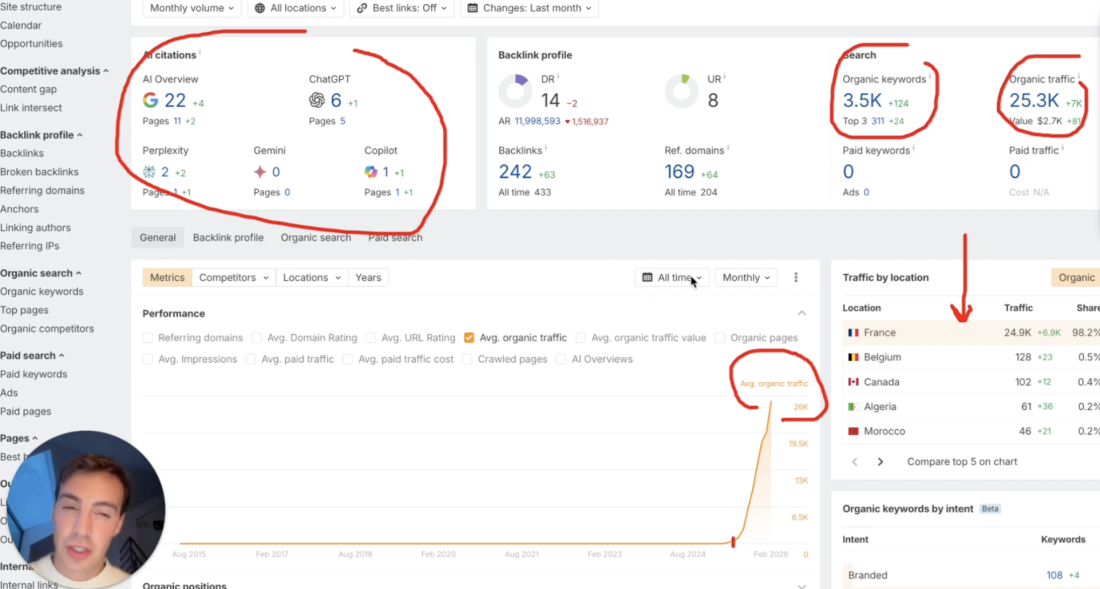Collapse the Performance section chevron
This screenshot has height=589, width=1100.
[802, 313]
